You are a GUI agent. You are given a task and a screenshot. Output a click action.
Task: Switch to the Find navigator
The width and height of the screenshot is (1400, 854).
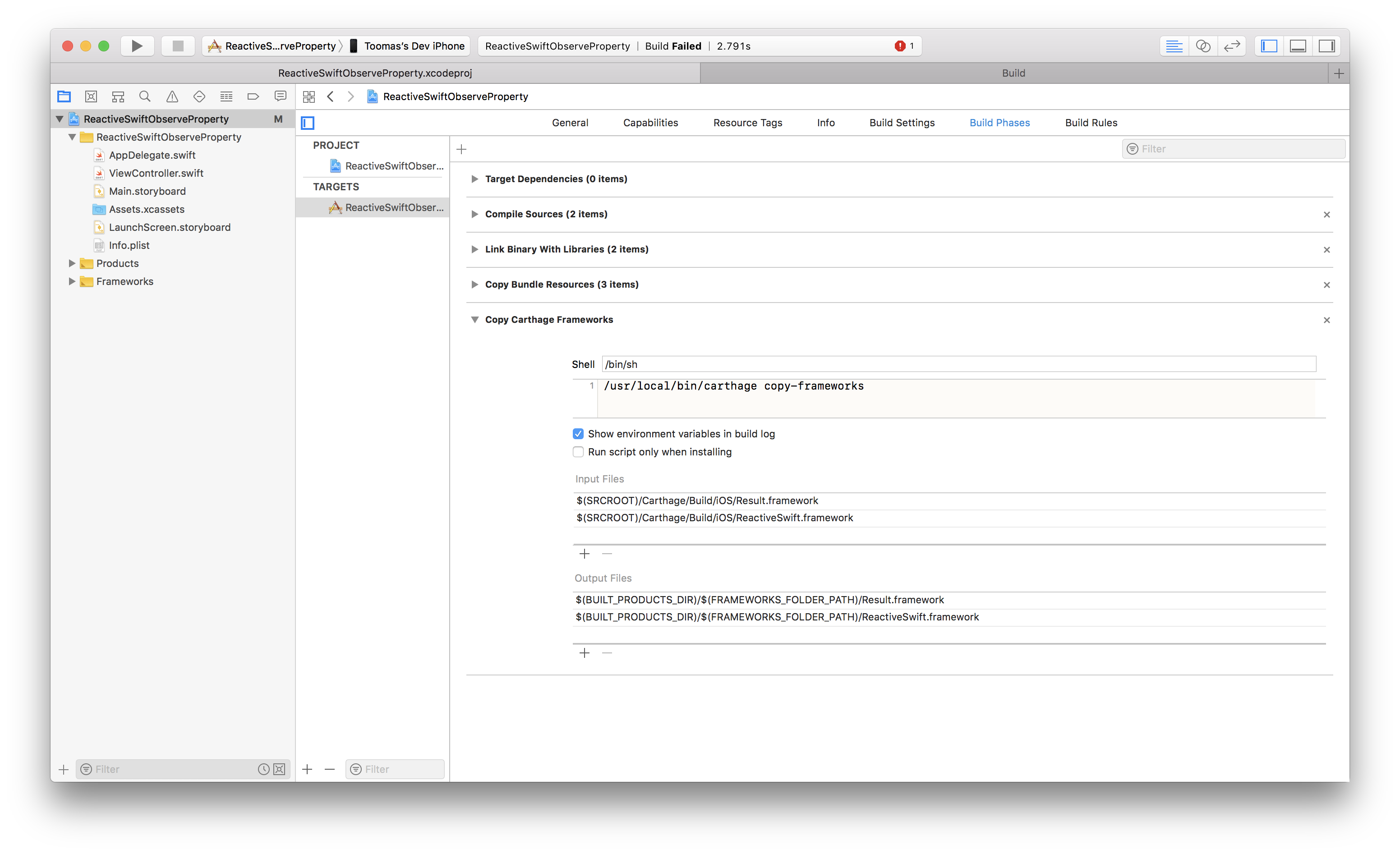click(145, 96)
